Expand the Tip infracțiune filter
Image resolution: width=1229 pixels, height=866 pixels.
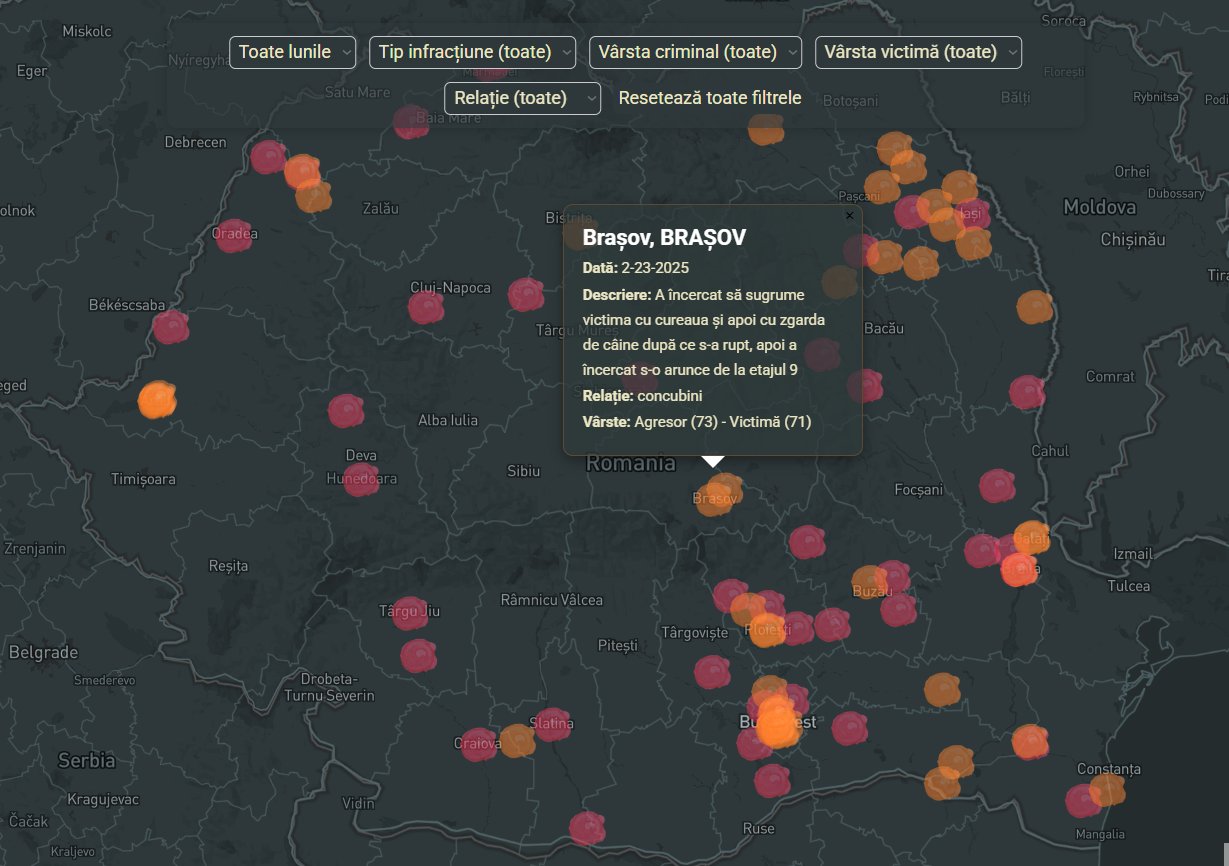tap(472, 52)
